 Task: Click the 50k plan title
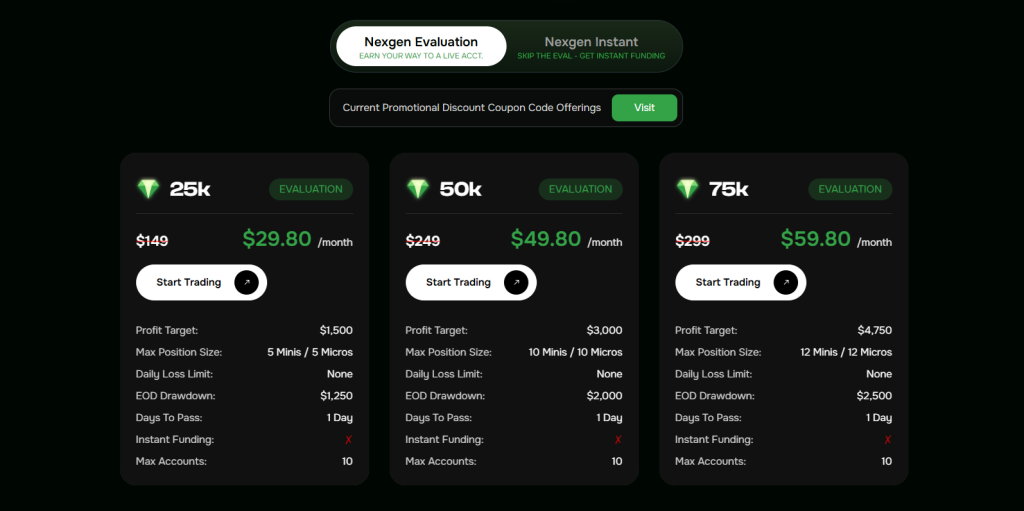(460, 190)
